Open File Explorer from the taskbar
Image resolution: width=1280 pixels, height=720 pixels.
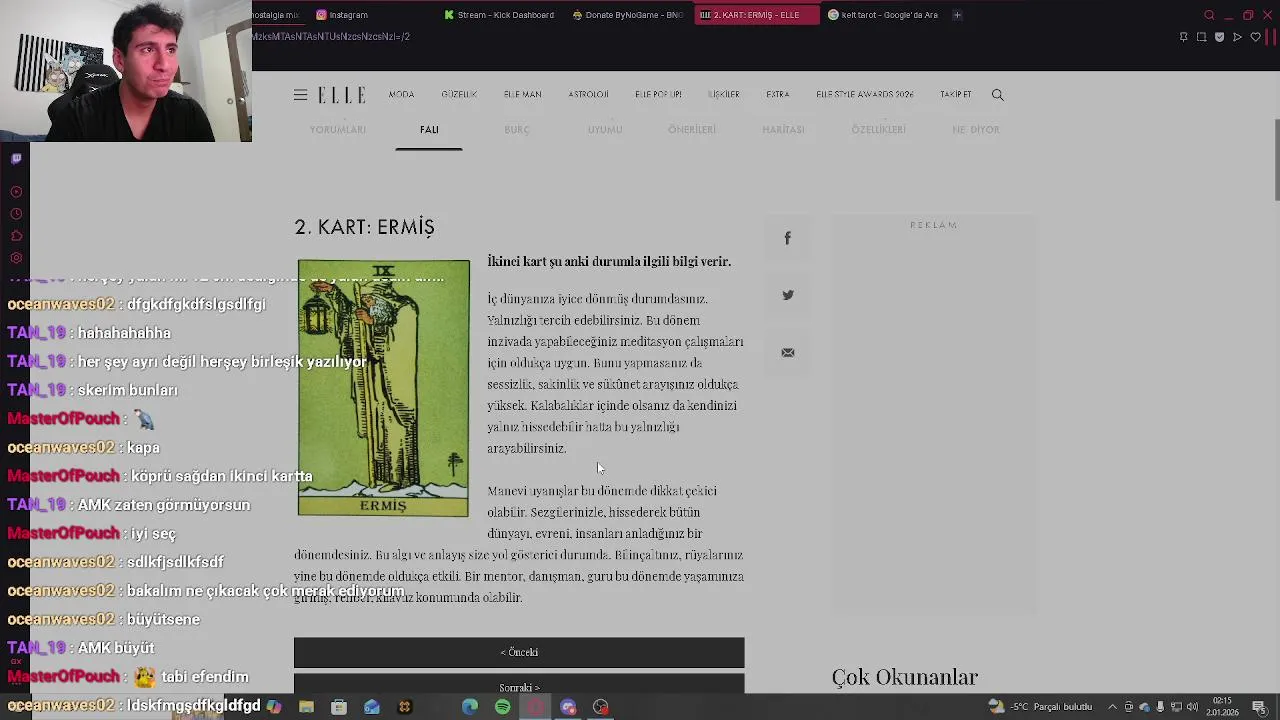tap(306, 707)
